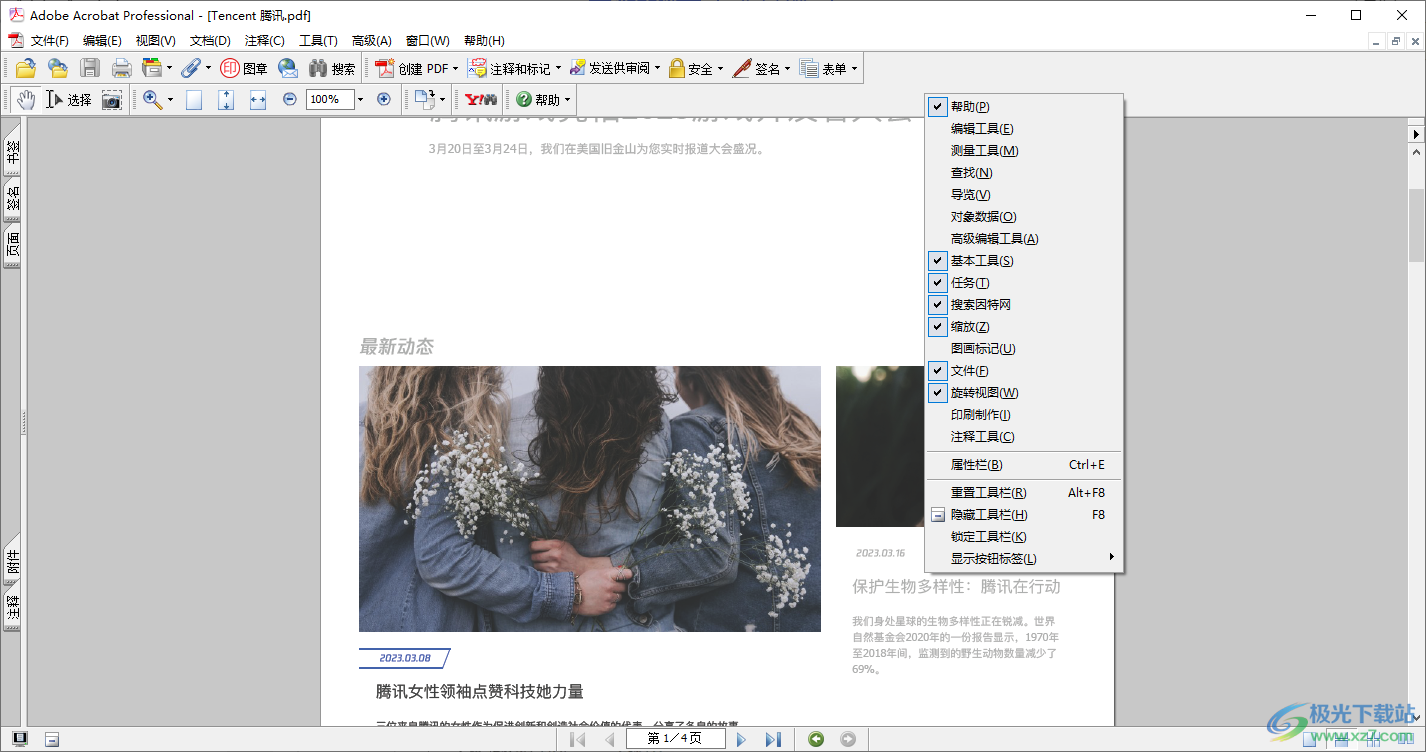Click the email globe icon
This screenshot has width=1426, height=752.
click(x=288, y=68)
